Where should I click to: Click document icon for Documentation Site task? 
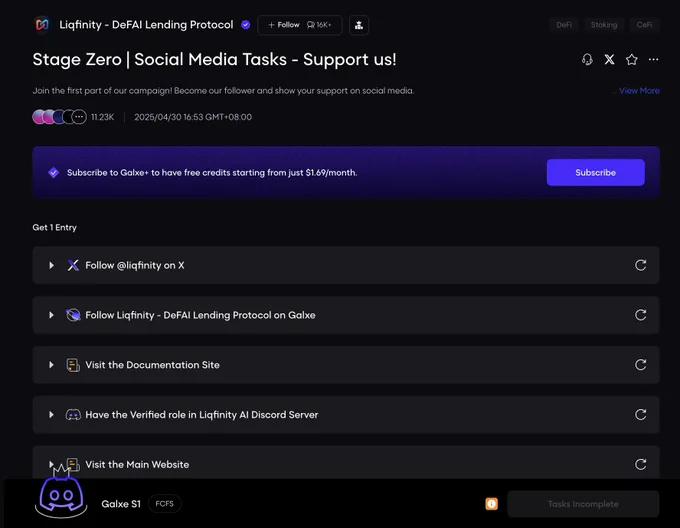click(x=73, y=365)
